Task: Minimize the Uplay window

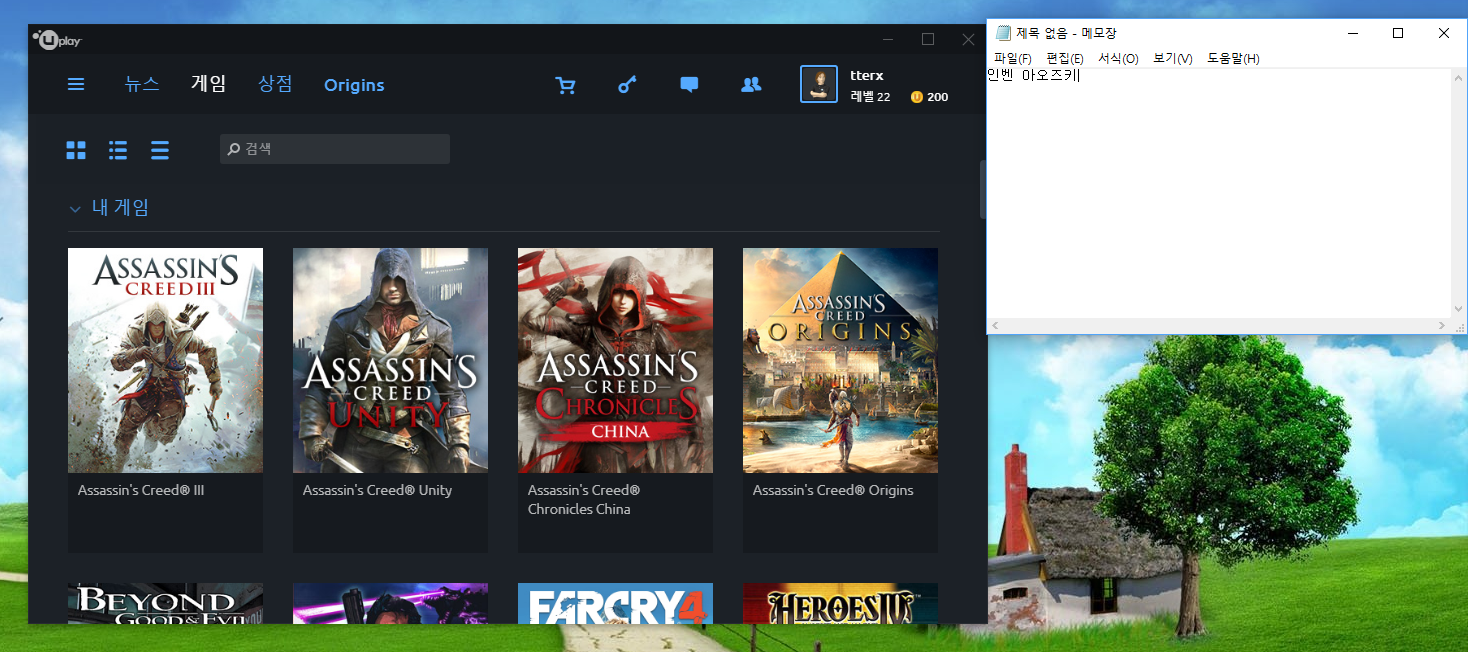Action: coord(889,39)
